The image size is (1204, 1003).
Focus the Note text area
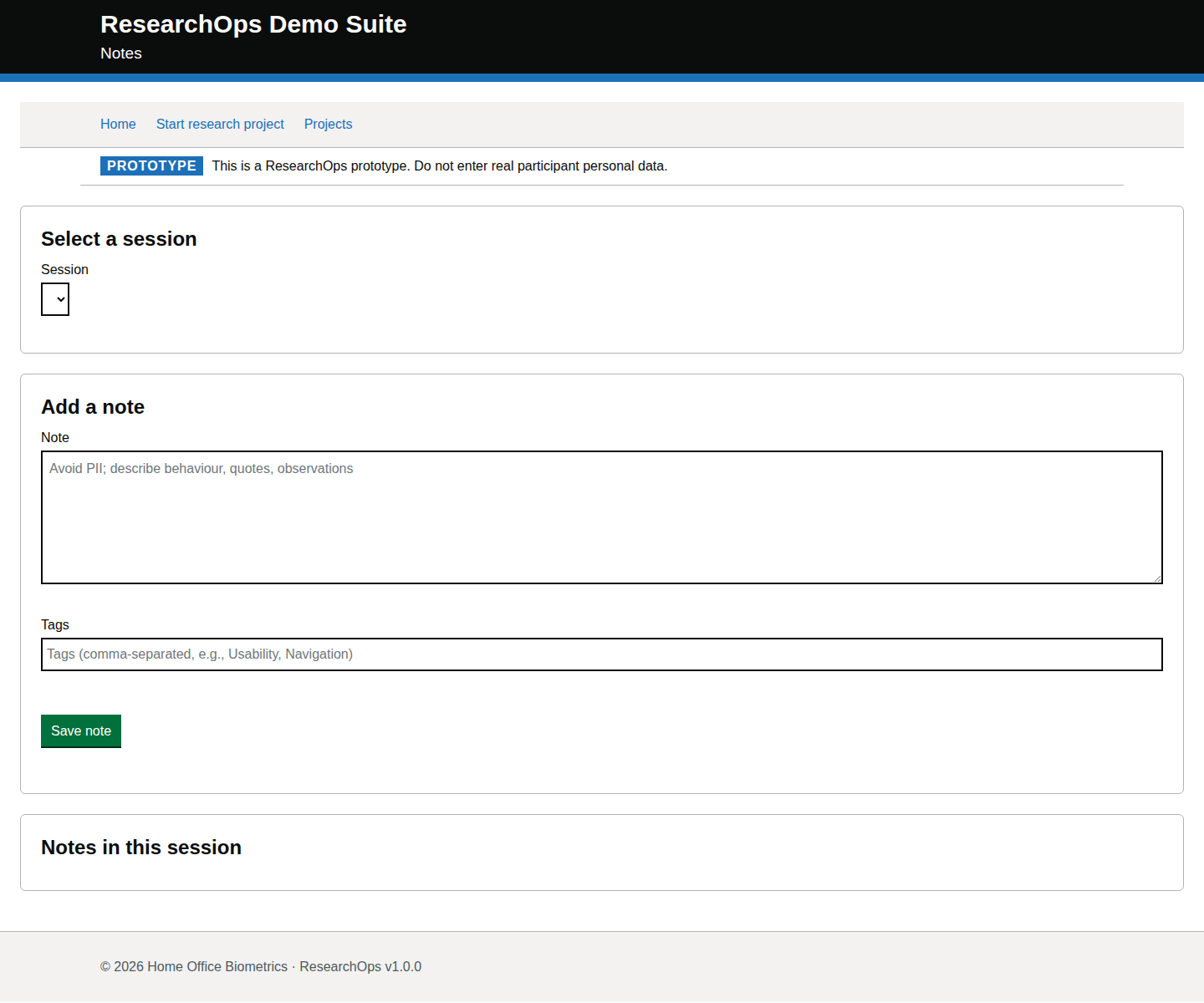point(601,517)
